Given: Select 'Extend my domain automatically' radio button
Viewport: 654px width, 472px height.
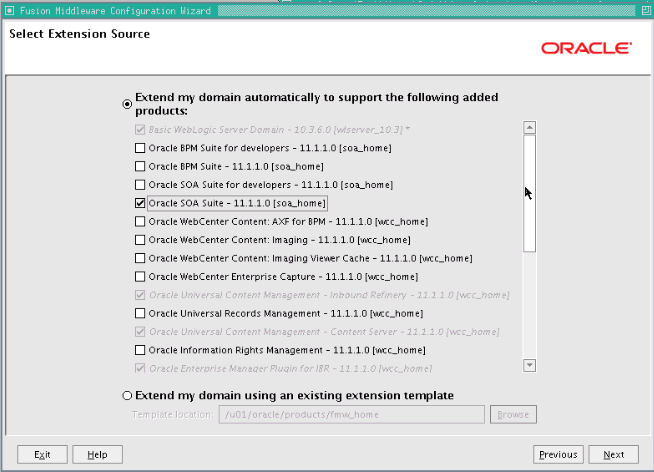Looking at the screenshot, I should (127, 104).
